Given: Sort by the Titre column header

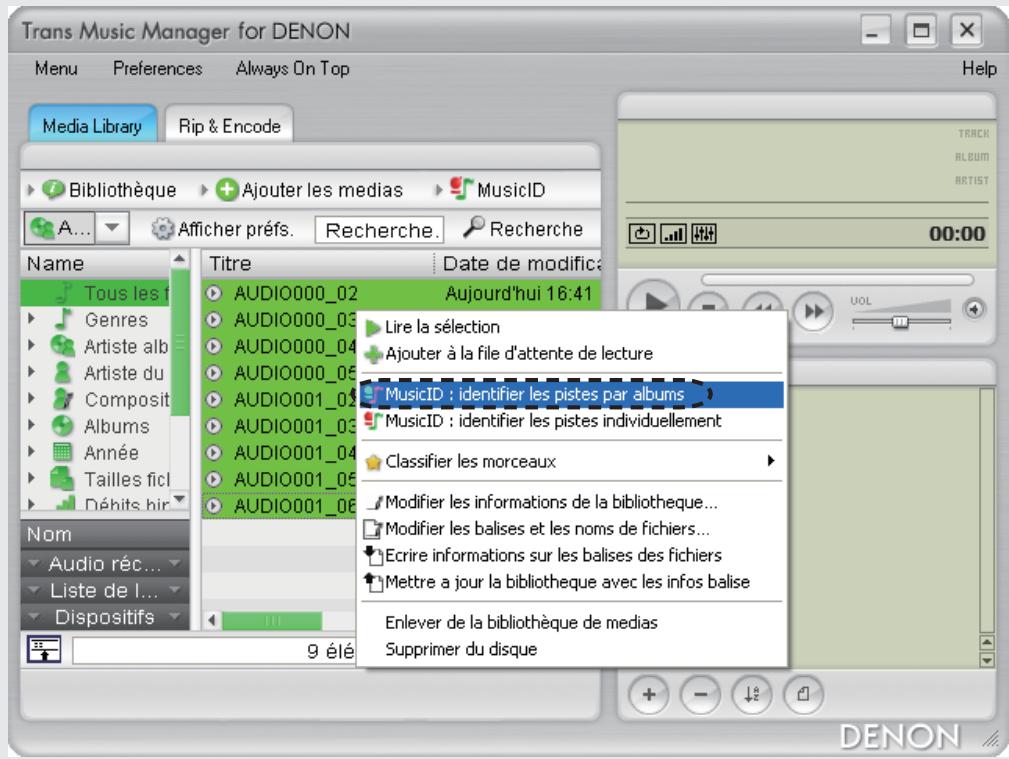Looking at the screenshot, I should (x=318, y=263).
